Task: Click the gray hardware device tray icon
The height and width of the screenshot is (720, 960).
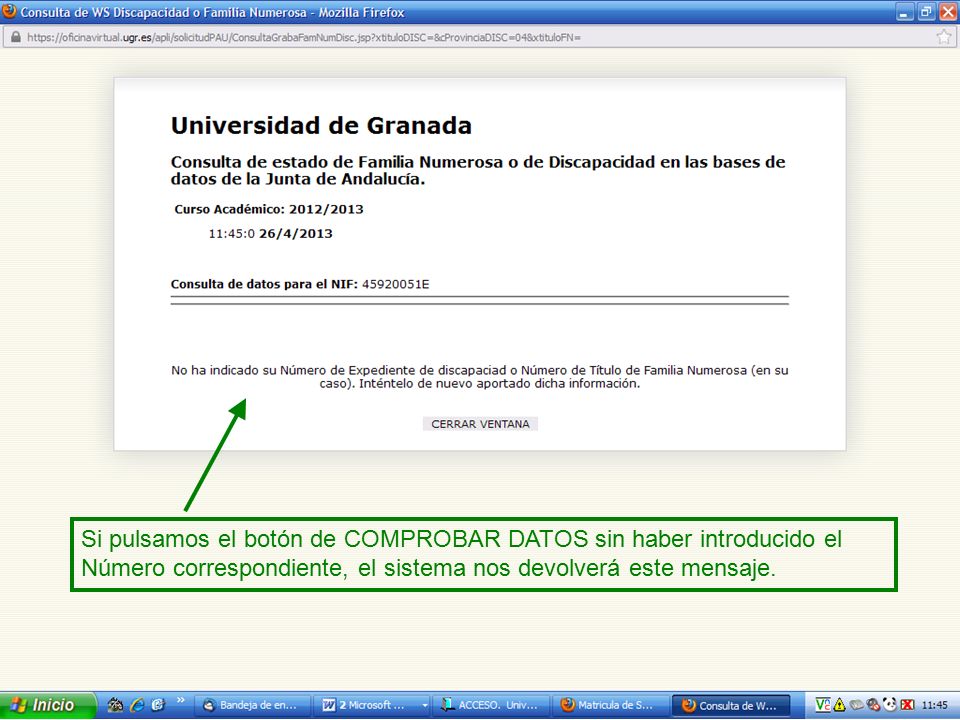Action: (x=855, y=705)
